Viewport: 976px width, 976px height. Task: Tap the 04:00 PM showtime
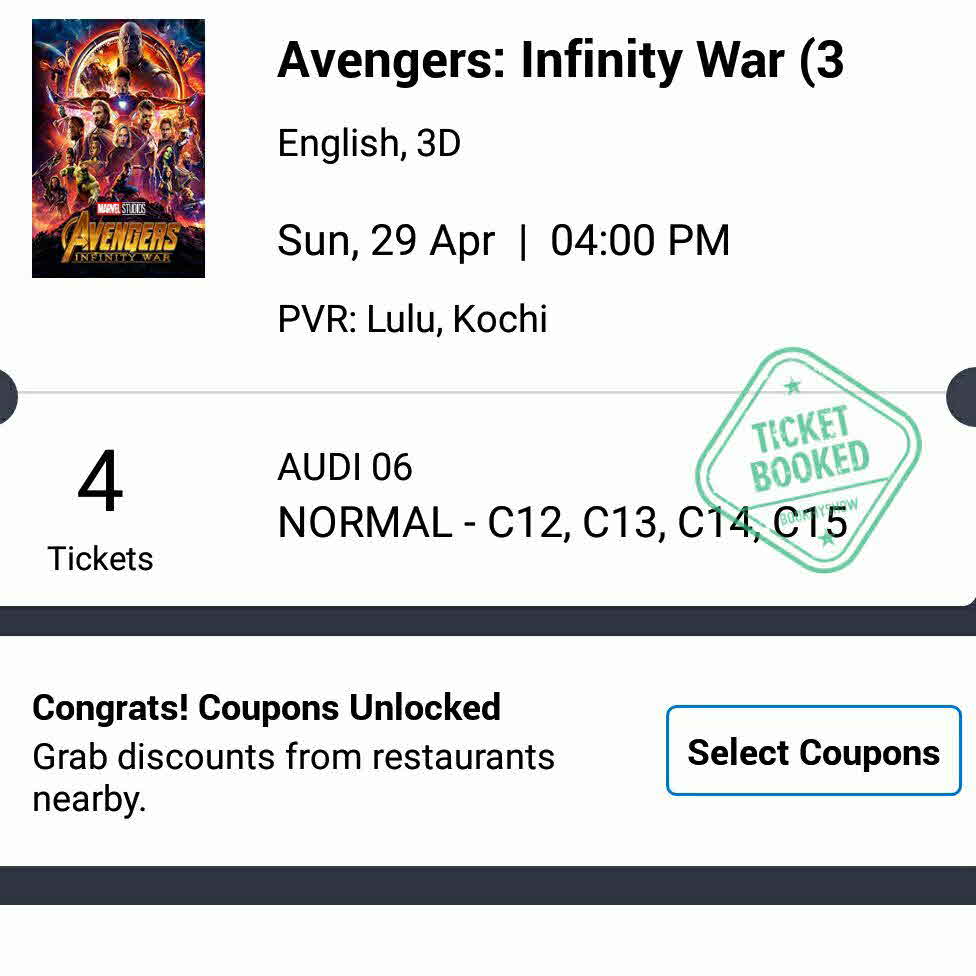coord(640,241)
